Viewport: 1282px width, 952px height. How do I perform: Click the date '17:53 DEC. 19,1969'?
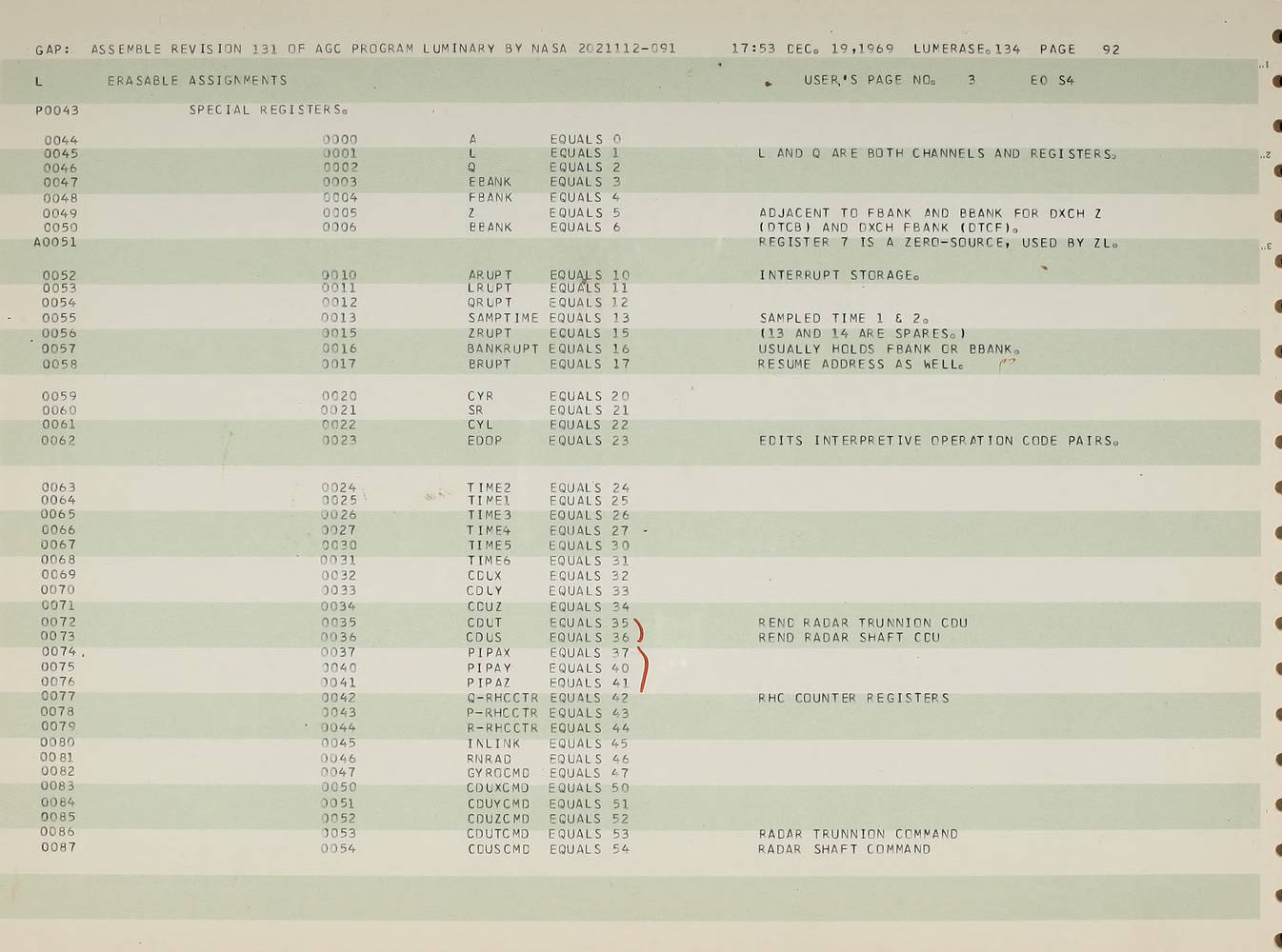(813, 49)
